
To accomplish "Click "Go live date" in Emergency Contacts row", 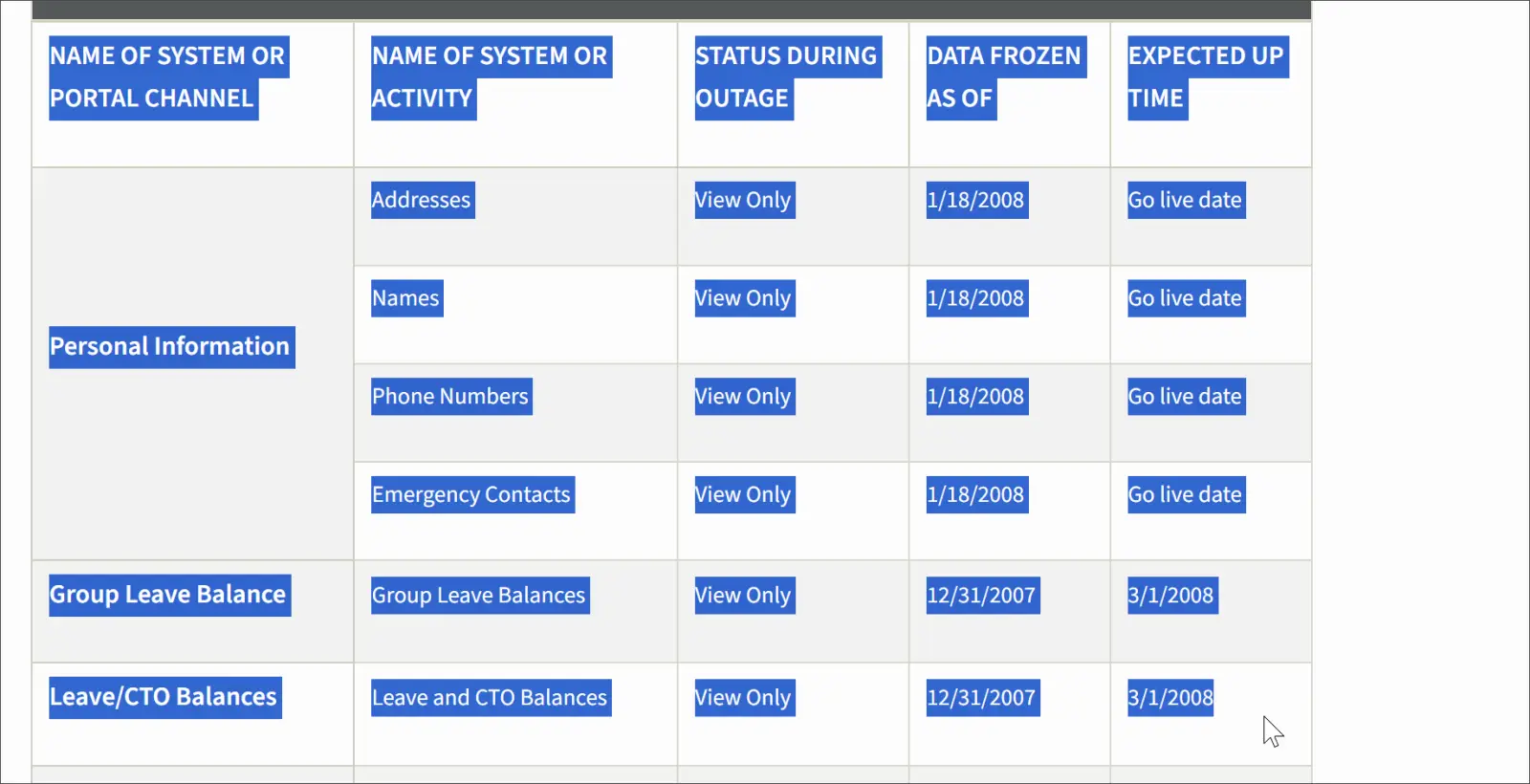I will tap(1186, 495).
